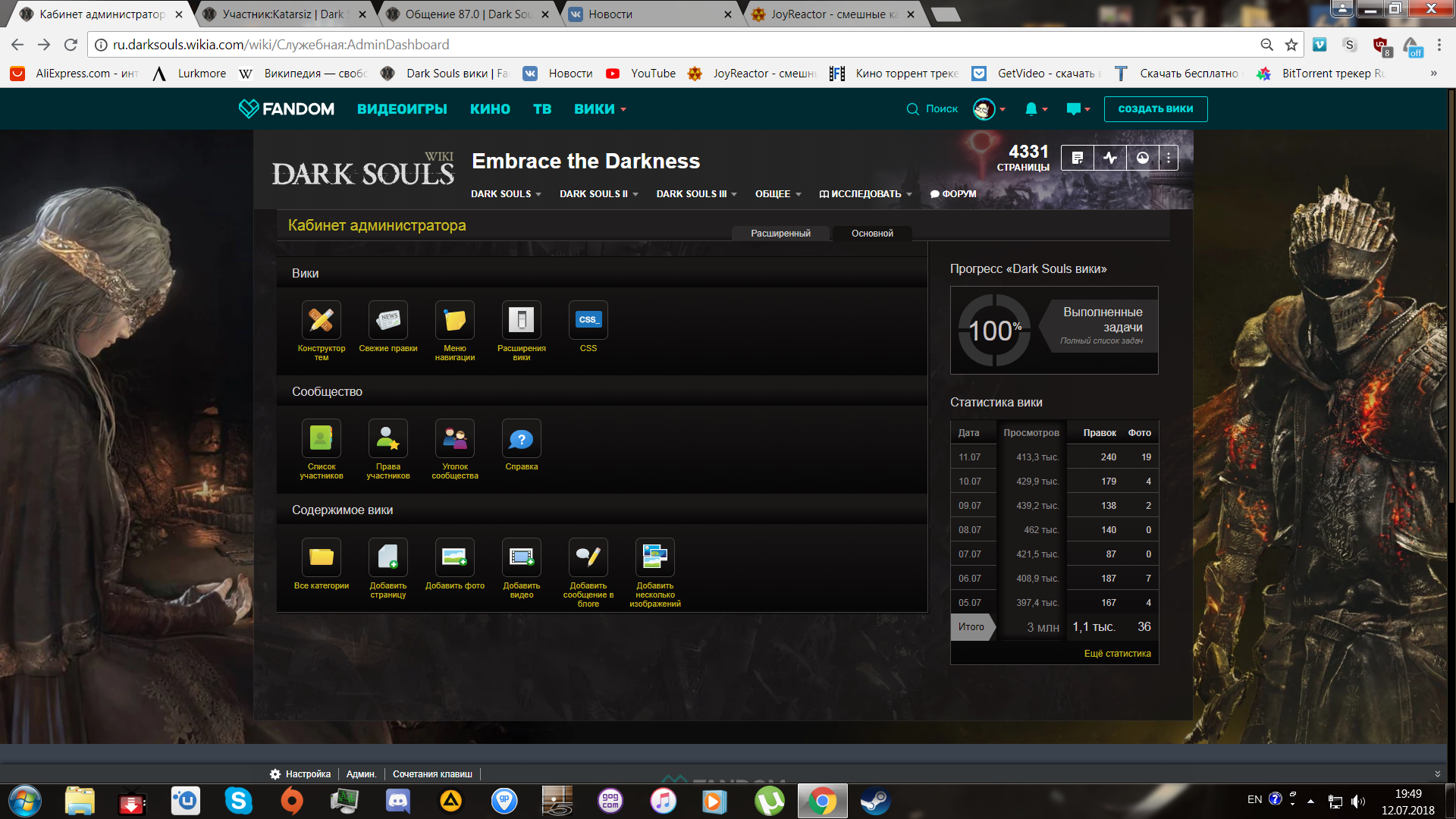Image resolution: width=1456 pixels, height=819 pixels.
Task: Switch to the Основной dashboard tab
Action: coord(872,234)
